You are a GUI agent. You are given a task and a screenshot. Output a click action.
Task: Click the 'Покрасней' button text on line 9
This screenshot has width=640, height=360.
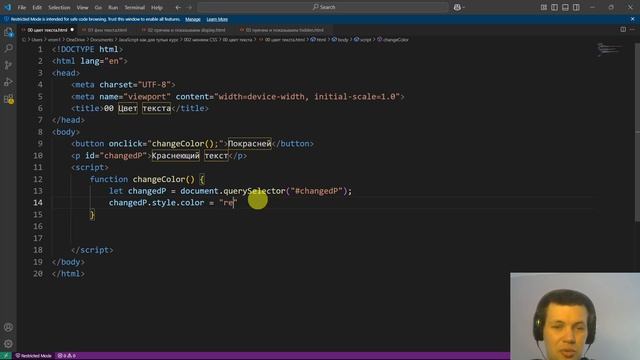coord(249,144)
